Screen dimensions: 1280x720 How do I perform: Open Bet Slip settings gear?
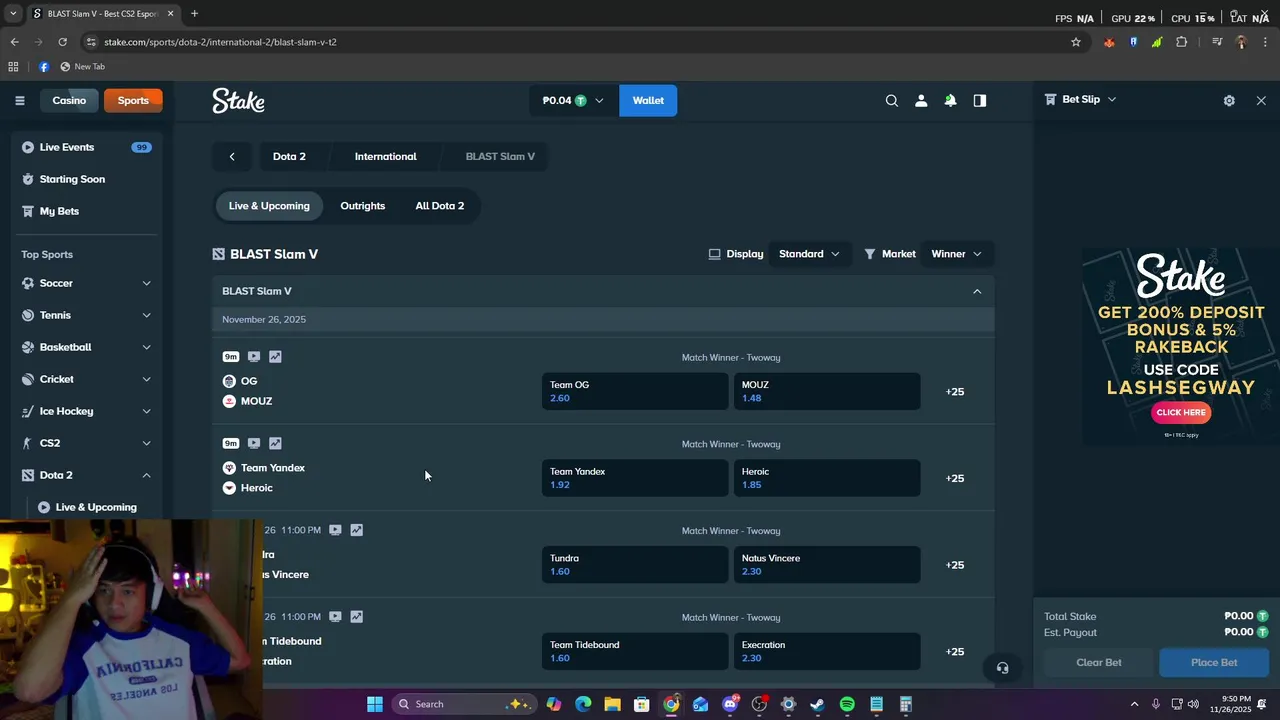click(x=1229, y=100)
